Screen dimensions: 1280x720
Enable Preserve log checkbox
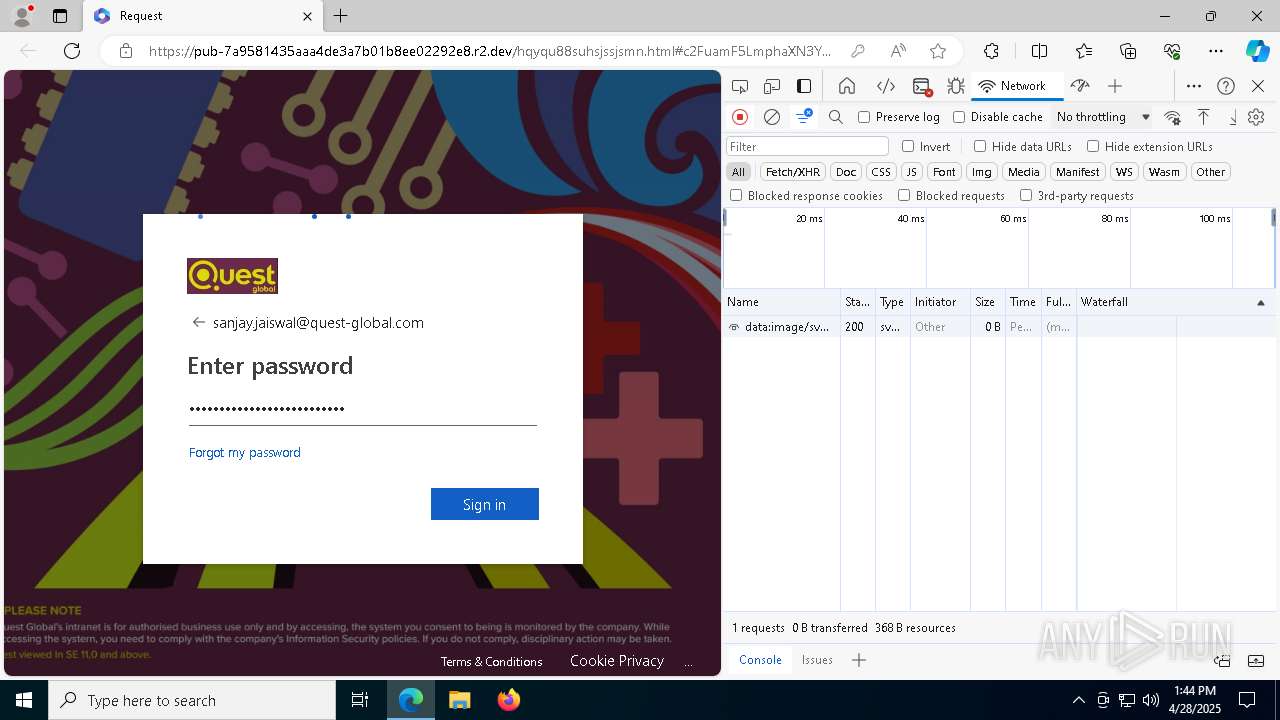pyautogui.click(x=865, y=117)
